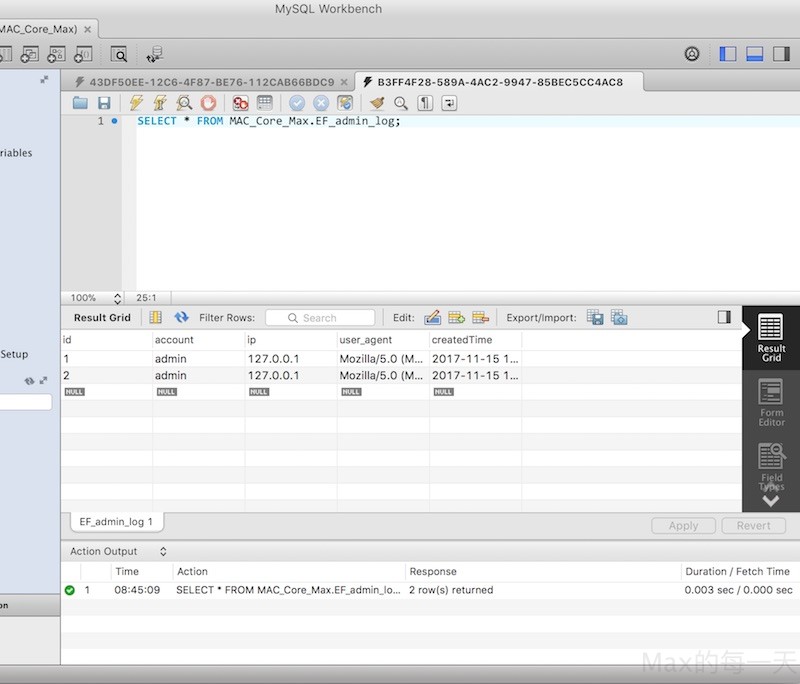
Task: Open the EF_admin_log 1 result tab
Action: (116, 522)
